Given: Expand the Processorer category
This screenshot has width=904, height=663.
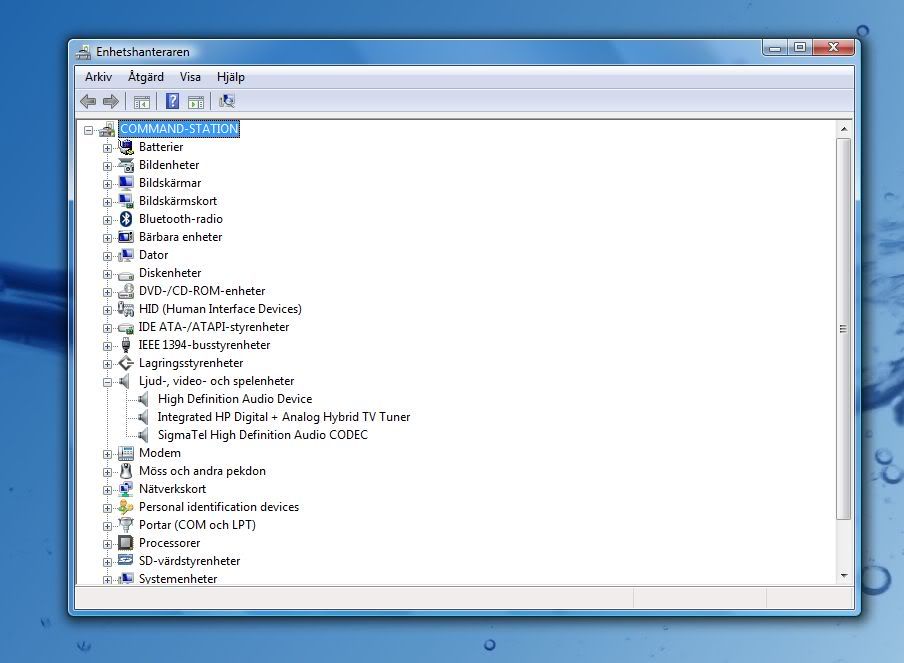Looking at the screenshot, I should coord(107,543).
